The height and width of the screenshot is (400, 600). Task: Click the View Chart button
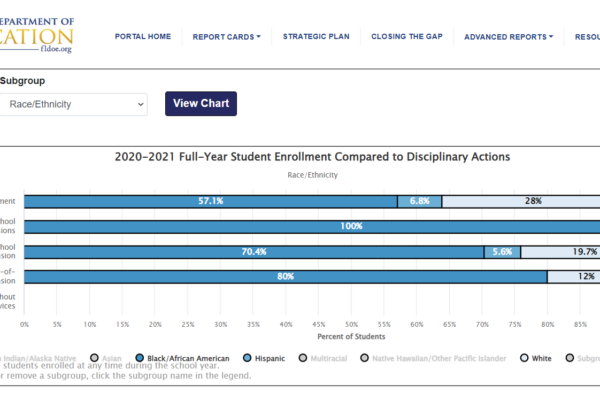point(200,103)
